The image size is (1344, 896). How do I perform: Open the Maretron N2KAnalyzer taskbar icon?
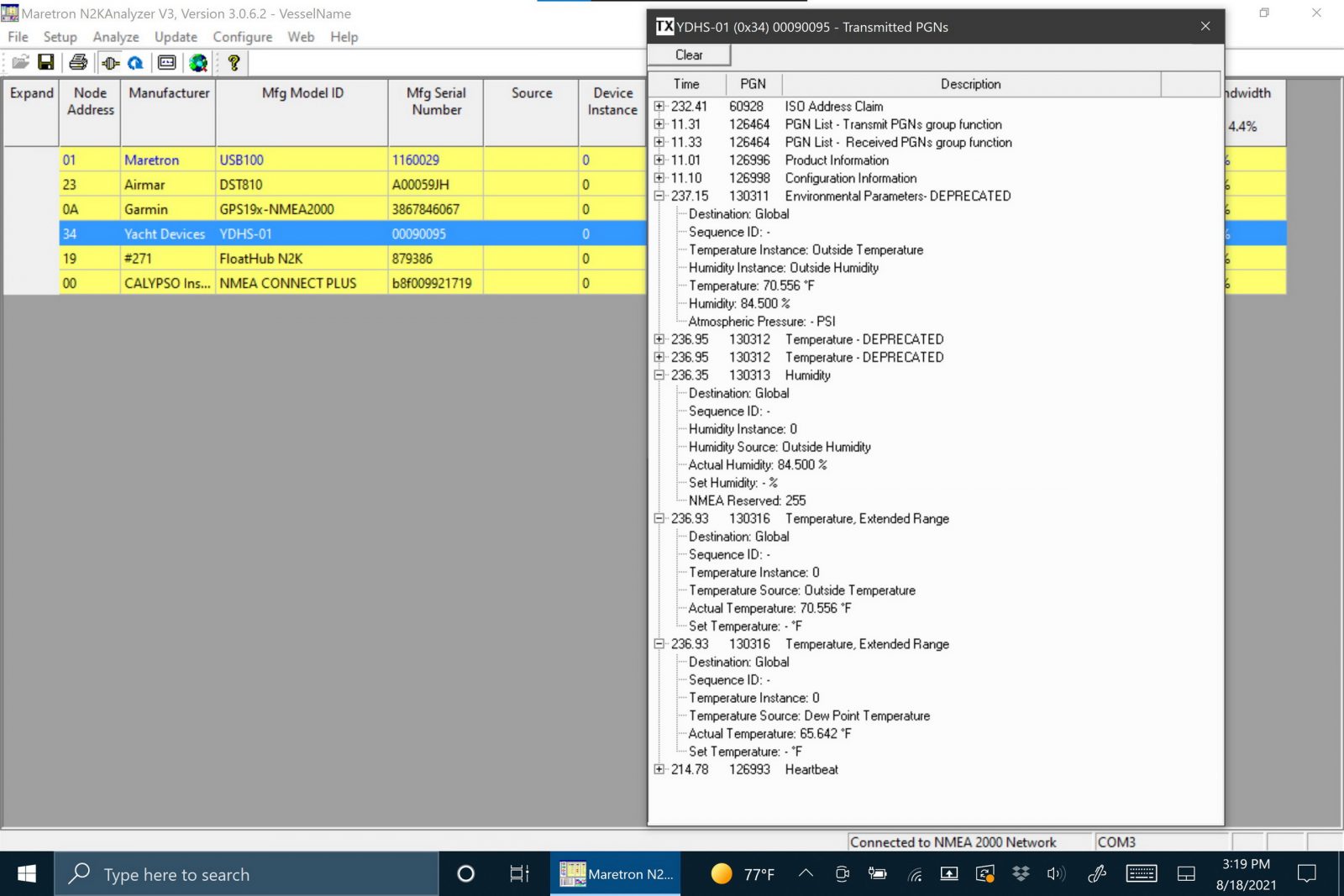[x=615, y=873]
